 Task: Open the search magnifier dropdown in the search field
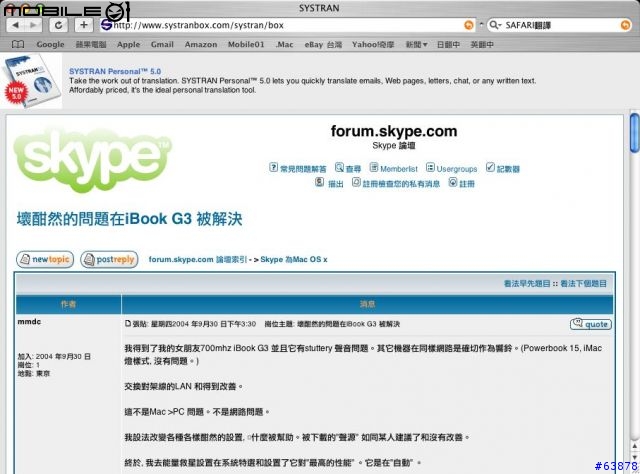[495, 25]
